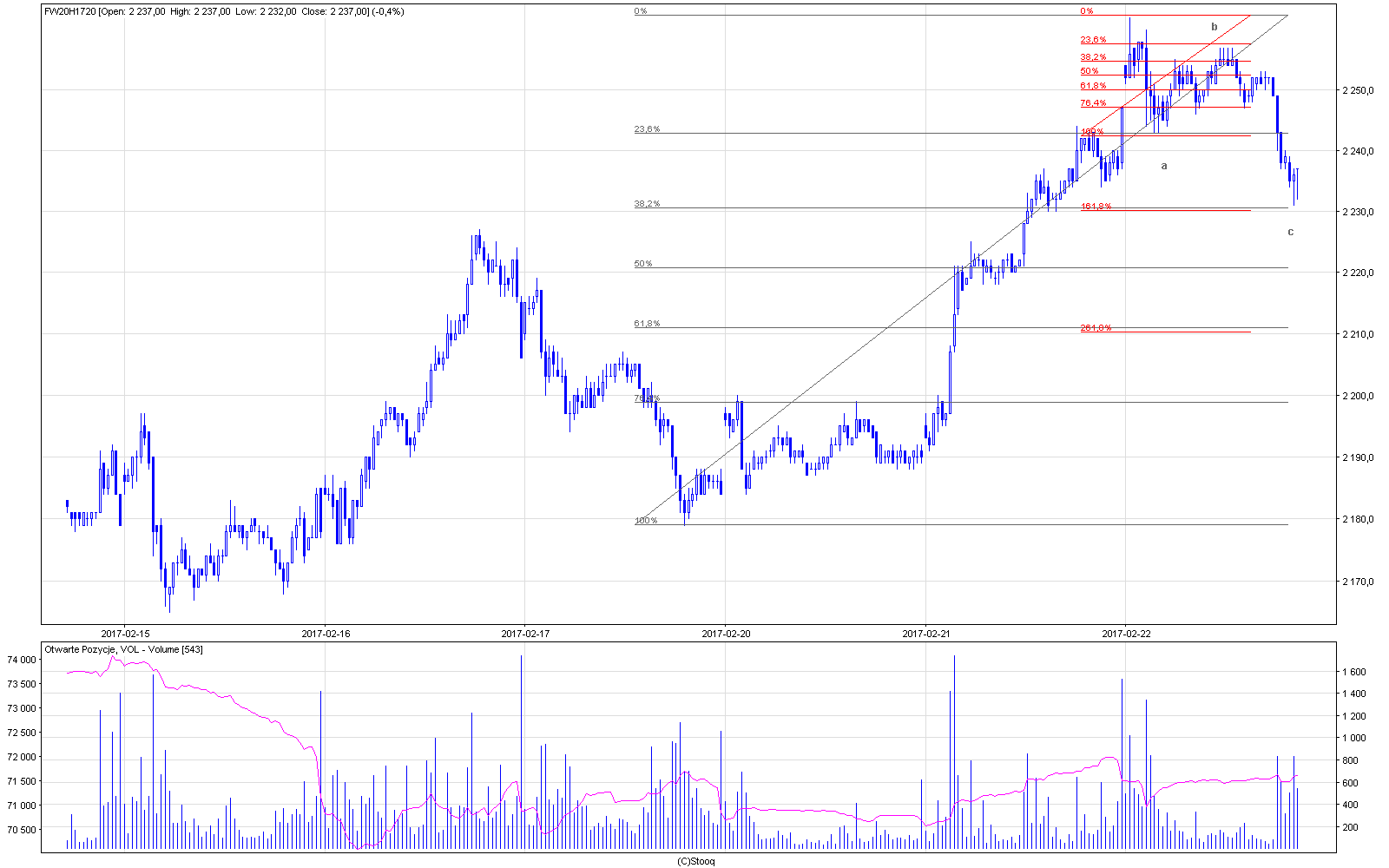Click the red 161,8% extension label
This screenshot has height=868, width=1389.
tap(1096, 207)
